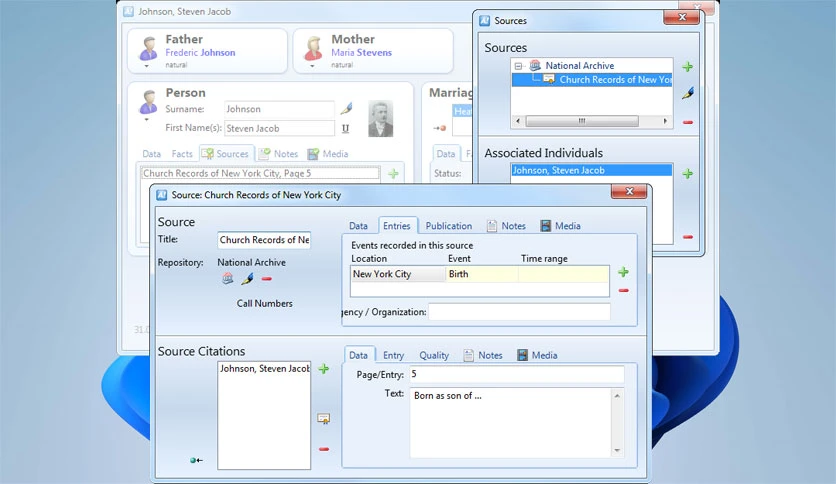Select National Archive in Sources tree
Screen dimensions: 836x484
pos(580,66)
